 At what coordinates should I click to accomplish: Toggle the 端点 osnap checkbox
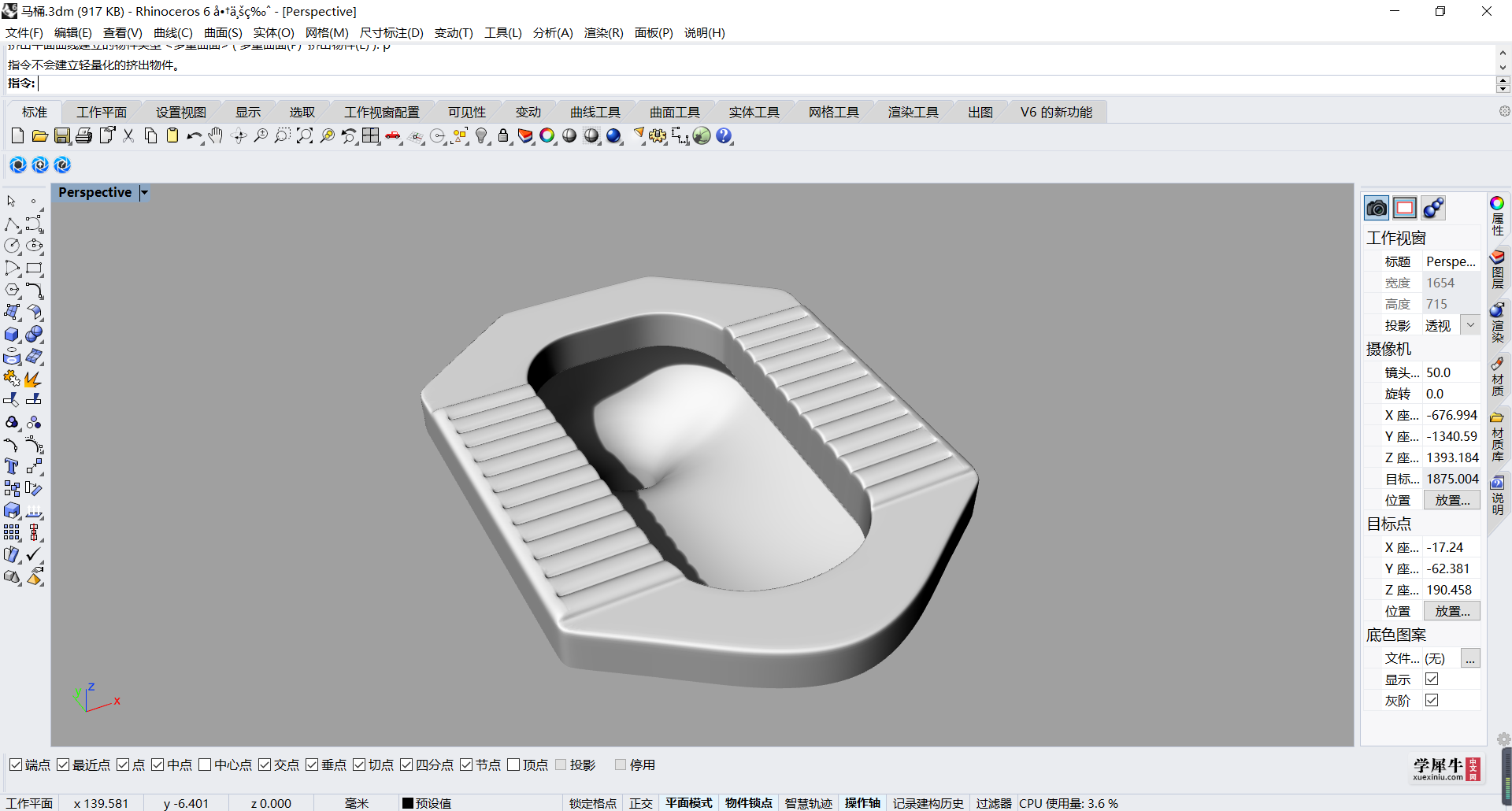15,765
